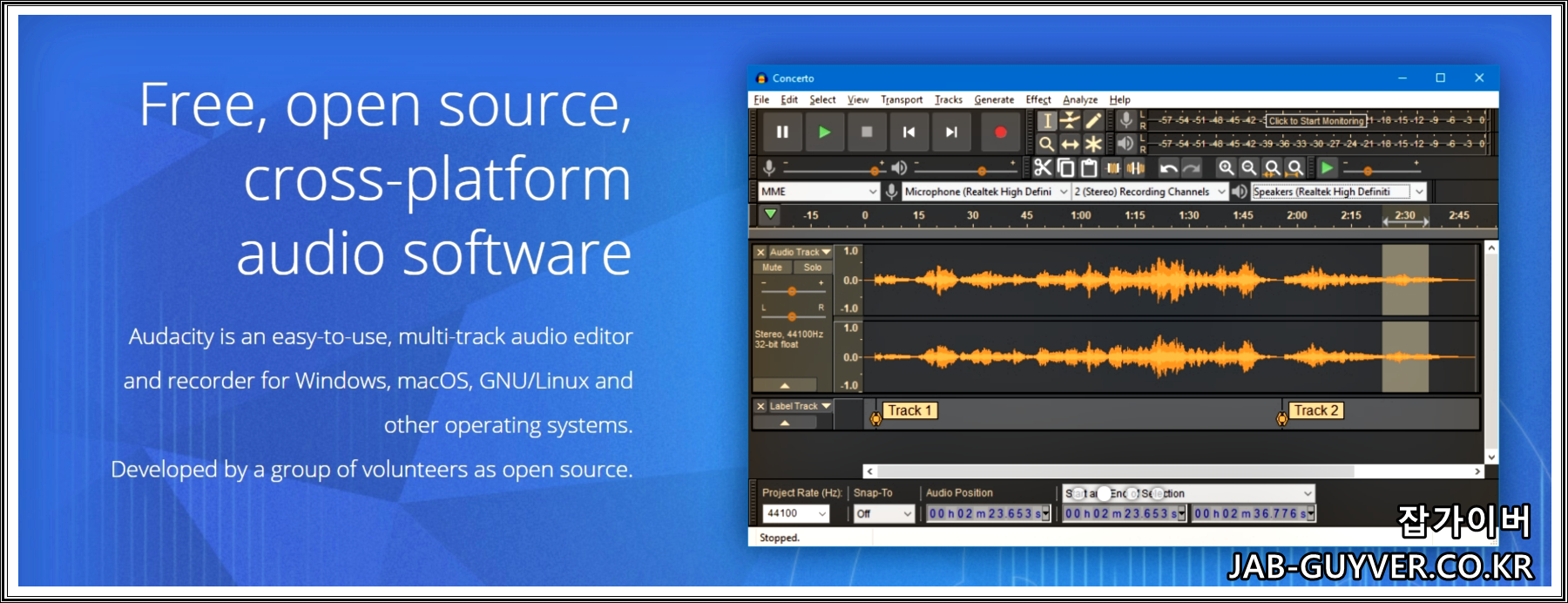Open the Project Rate 44100 dropdown
Screen dimensions: 1568x603
(x=795, y=514)
